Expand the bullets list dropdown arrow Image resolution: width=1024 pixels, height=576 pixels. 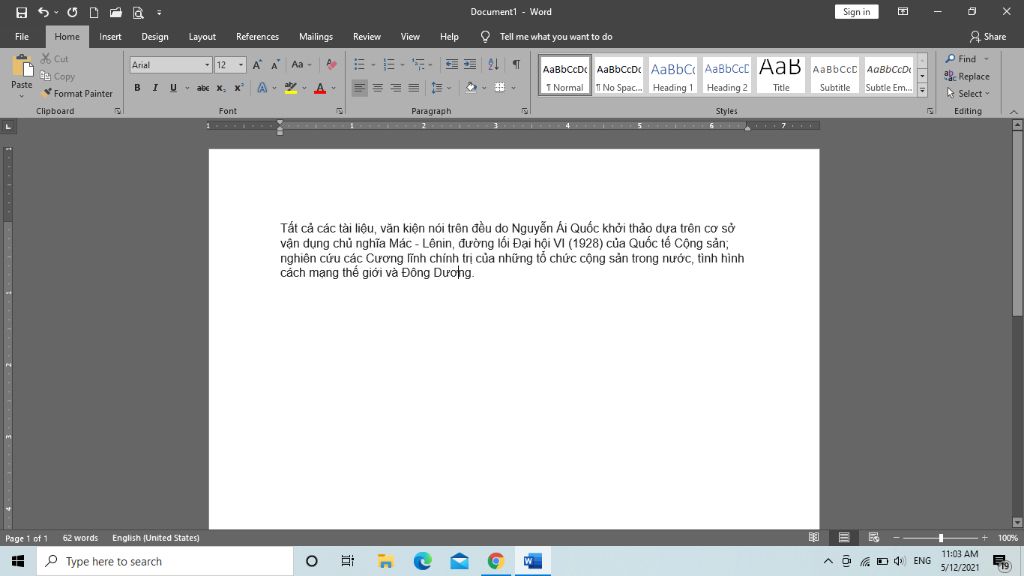pyautogui.click(x=373, y=65)
